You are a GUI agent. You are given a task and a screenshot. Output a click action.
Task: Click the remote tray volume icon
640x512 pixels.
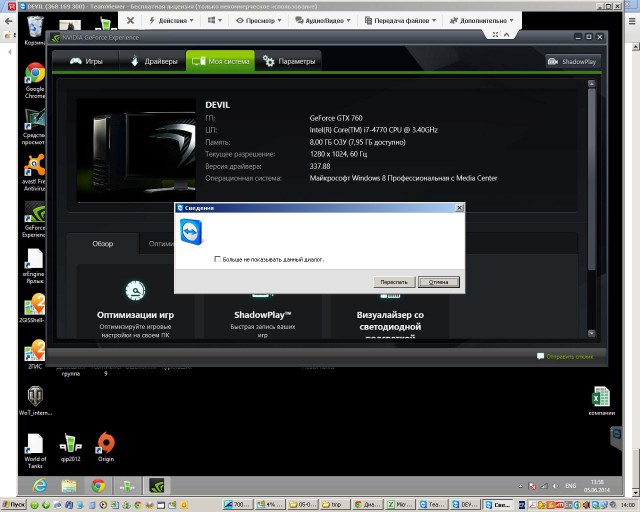pos(555,486)
